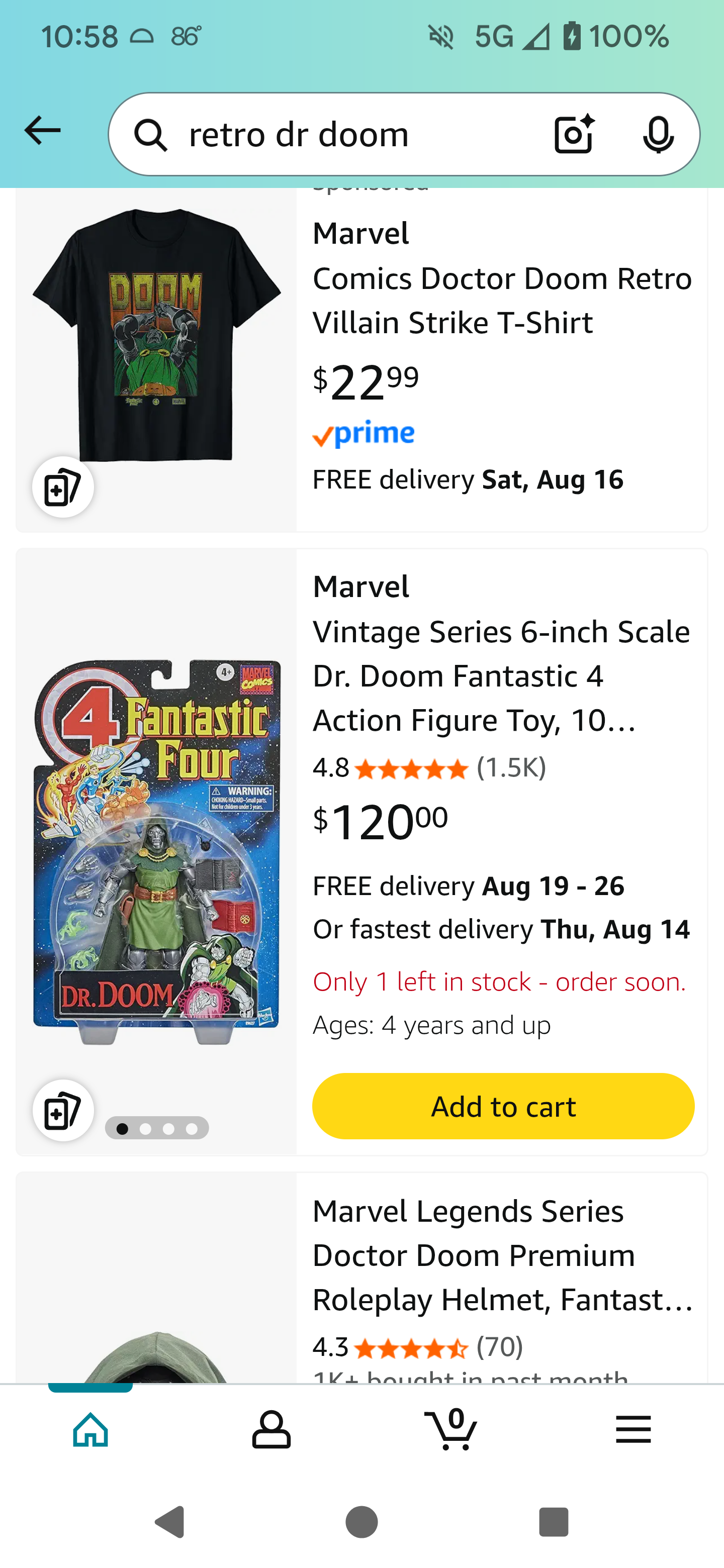
Task: View Fantastic Four Dr. Doom packaging image
Action: (156, 852)
